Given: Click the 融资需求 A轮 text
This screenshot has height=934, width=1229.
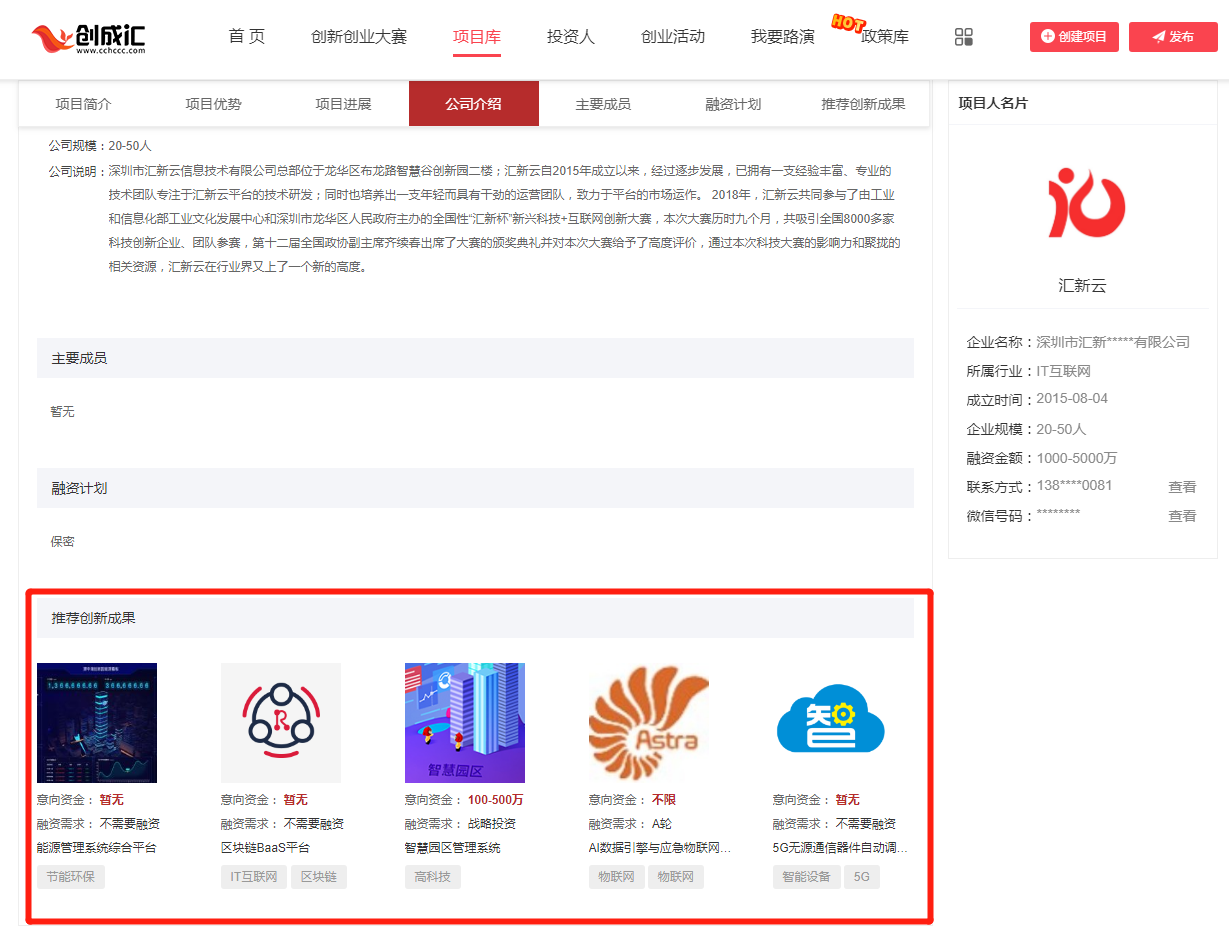Looking at the screenshot, I should pos(662,824).
